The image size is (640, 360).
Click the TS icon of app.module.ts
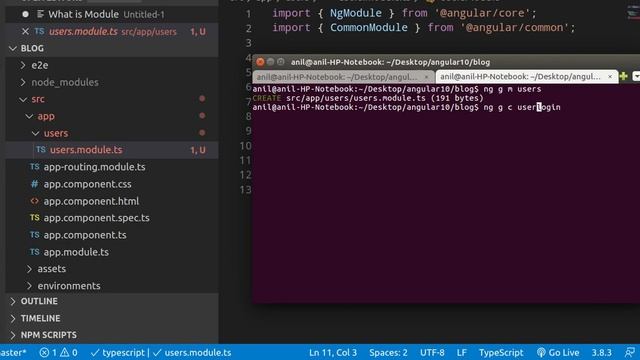tap(35, 252)
